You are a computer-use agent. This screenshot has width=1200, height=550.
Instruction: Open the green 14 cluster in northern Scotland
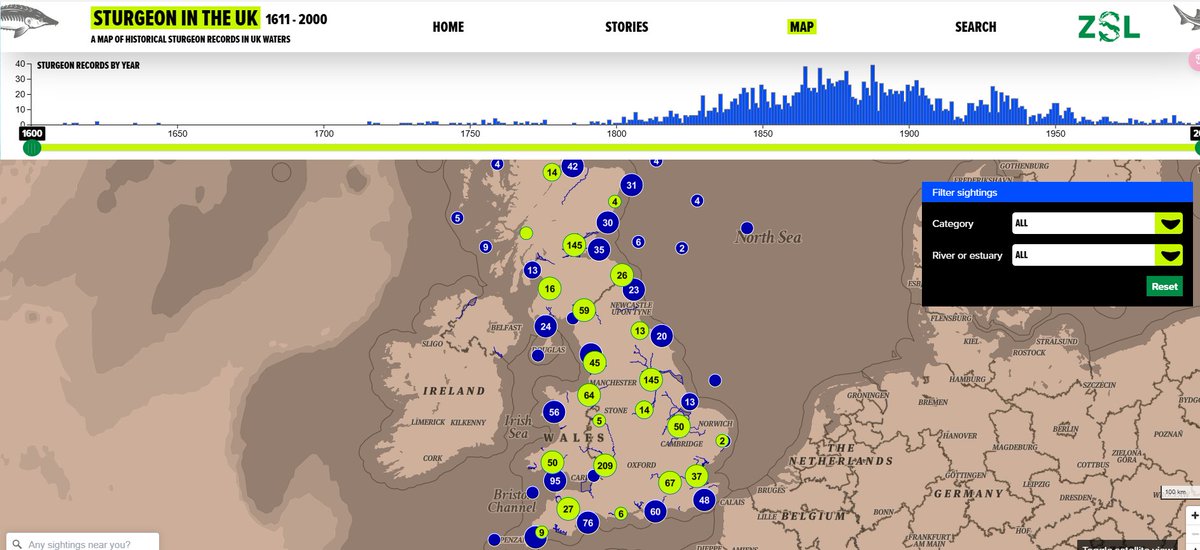pos(551,172)
